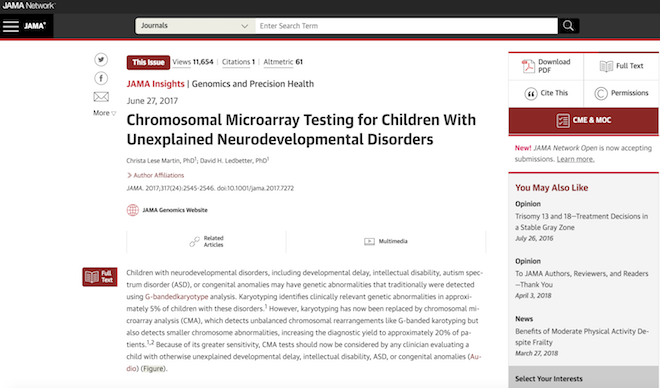Click the CME & MOC button
Image resolution: width=660 pixels, height=388 pixels.
[583, 120]
